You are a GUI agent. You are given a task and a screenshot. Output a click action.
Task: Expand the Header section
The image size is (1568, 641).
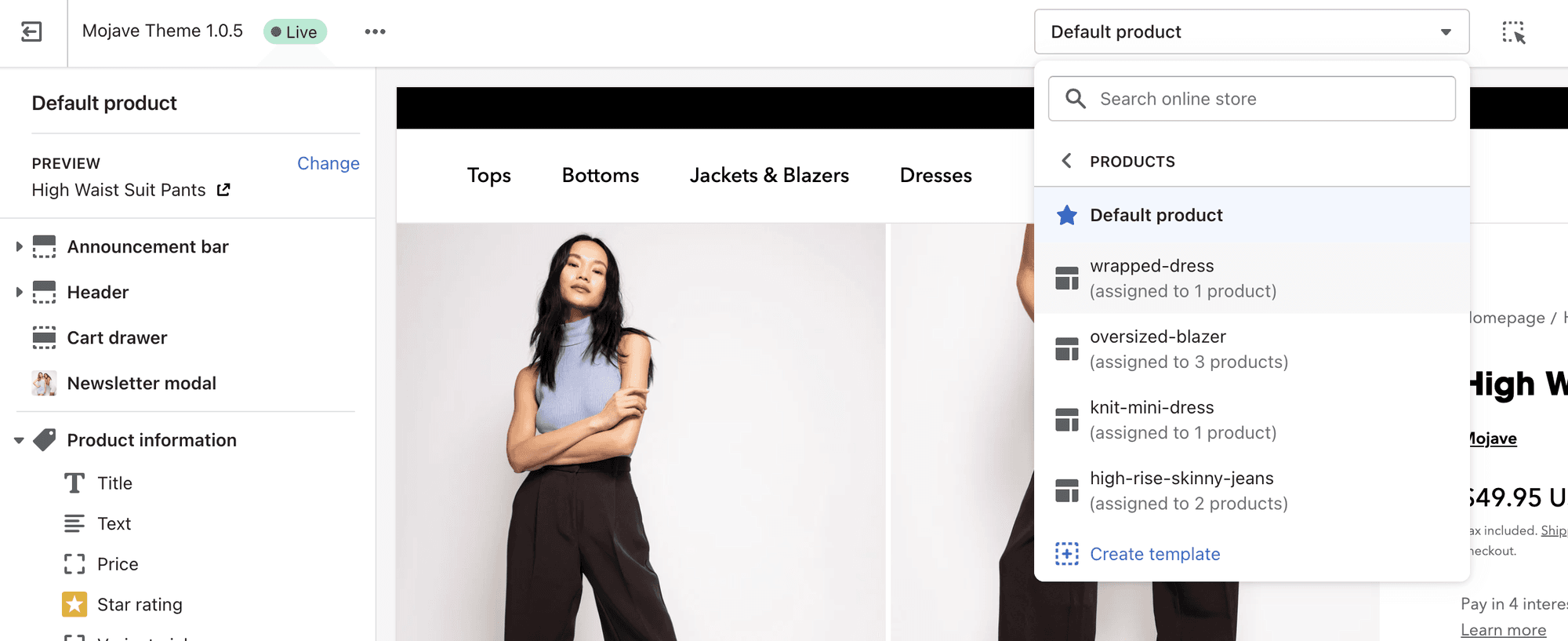click(19, 292)
